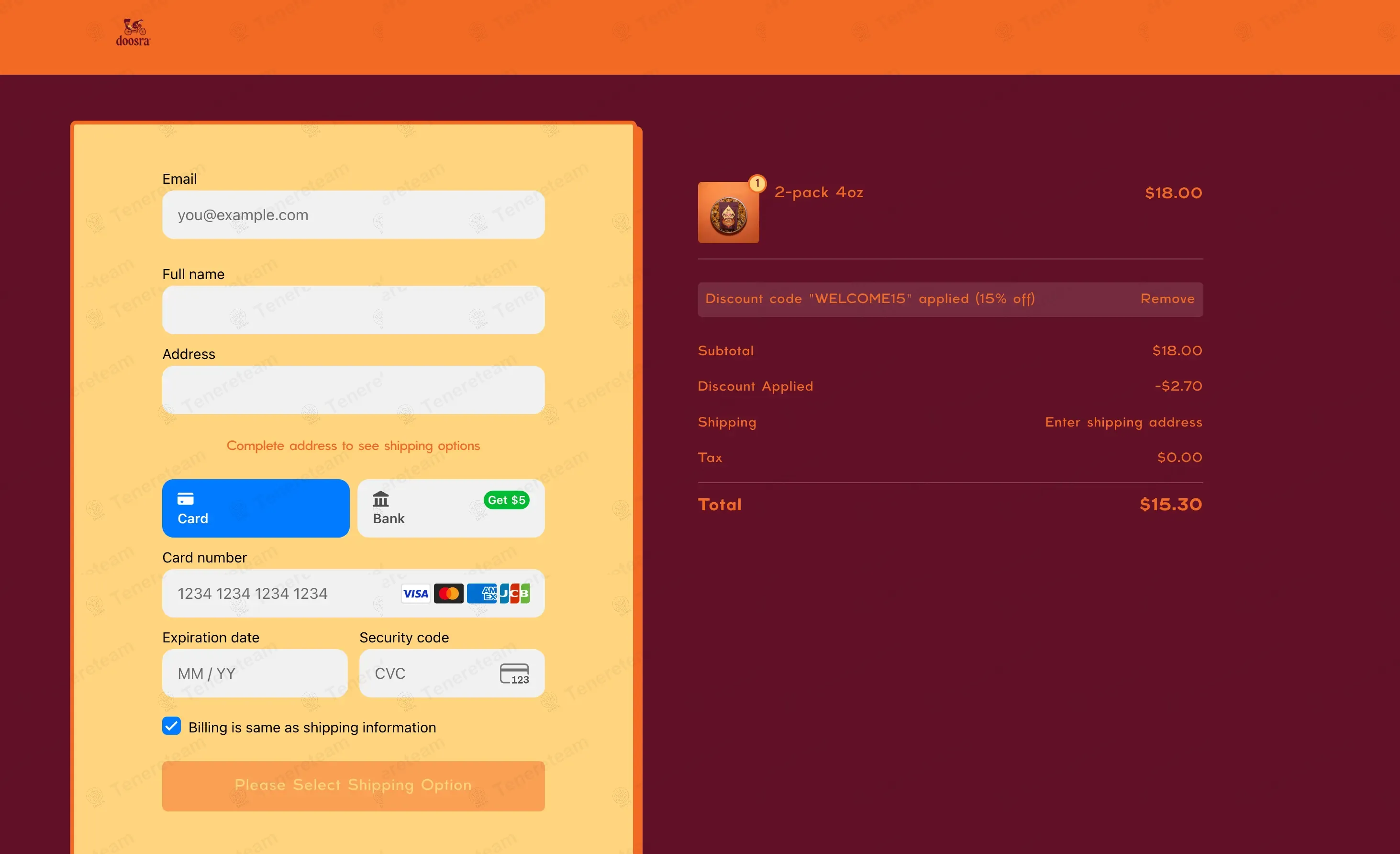Click the Get $5 badge
This screenshot has width=1400, height=854.
coord(506,500)
